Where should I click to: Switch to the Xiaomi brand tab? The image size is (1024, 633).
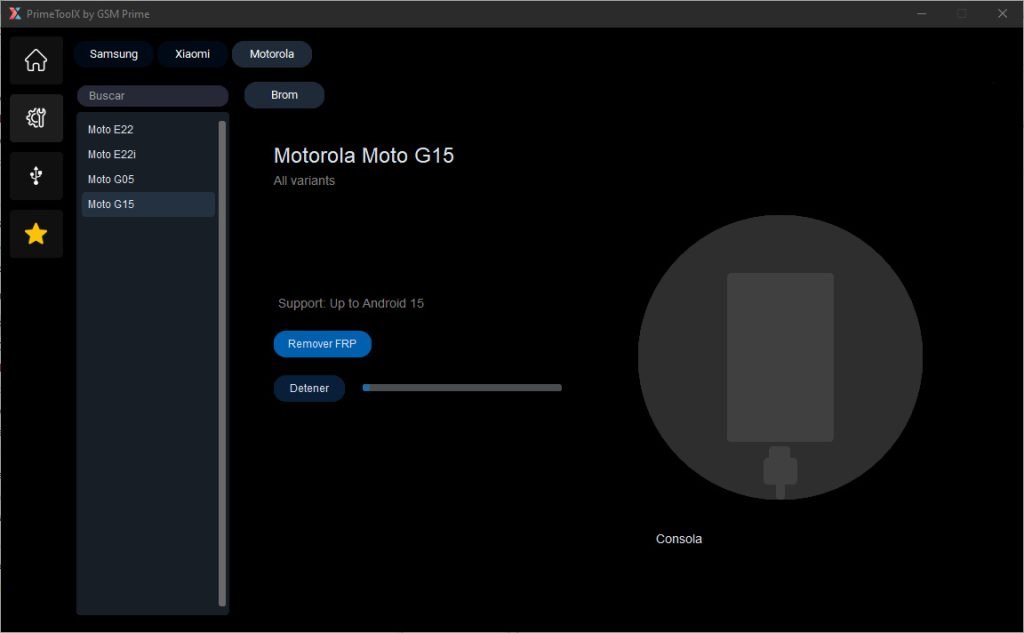click(192, 54)
